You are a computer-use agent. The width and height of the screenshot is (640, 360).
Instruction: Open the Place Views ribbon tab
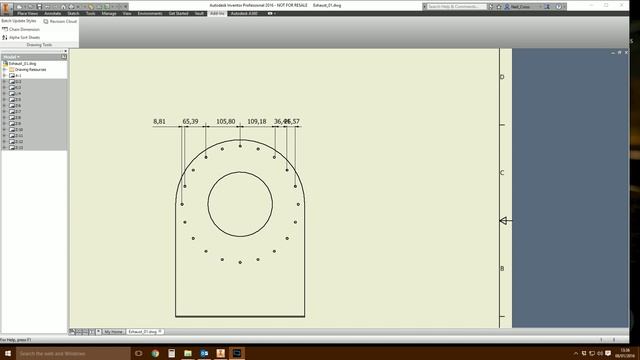point(27,13)
